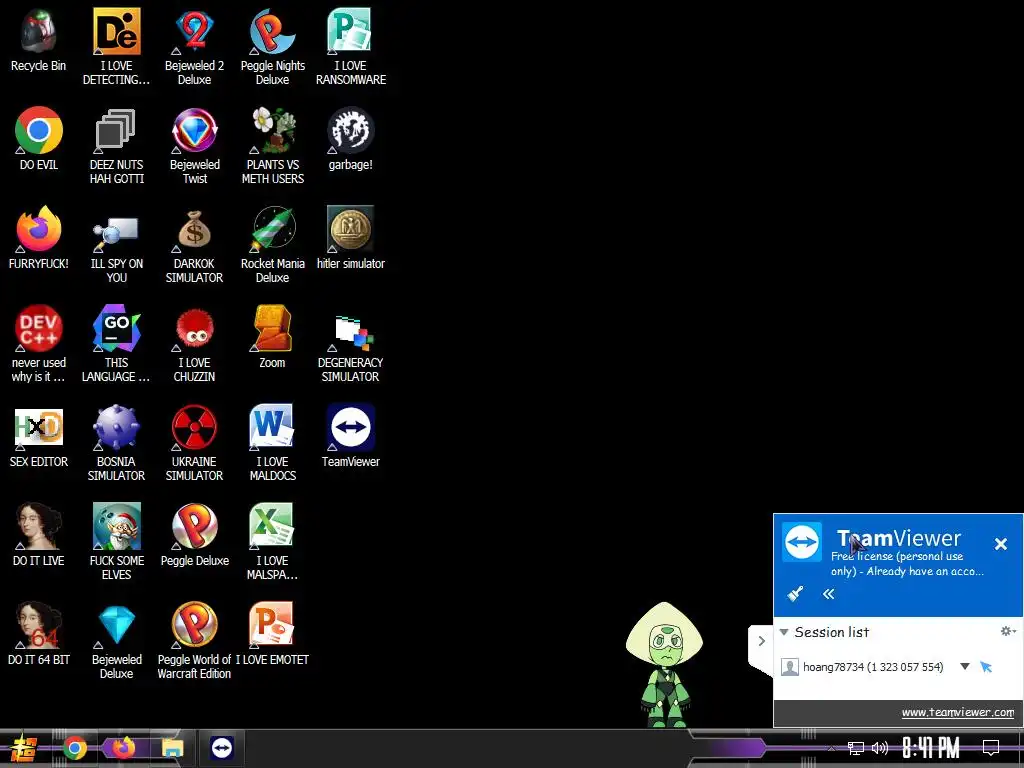
Task: Hide the TeamViewer side panel using arrow tab
Action: 761,641
